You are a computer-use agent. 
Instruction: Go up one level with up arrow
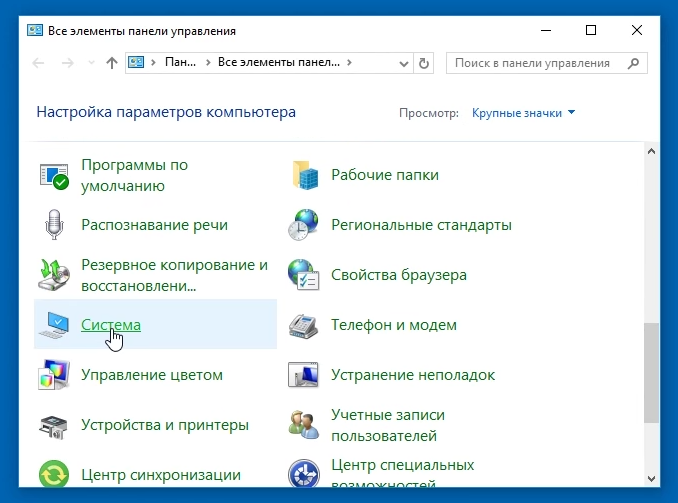(x=111, y=63)
